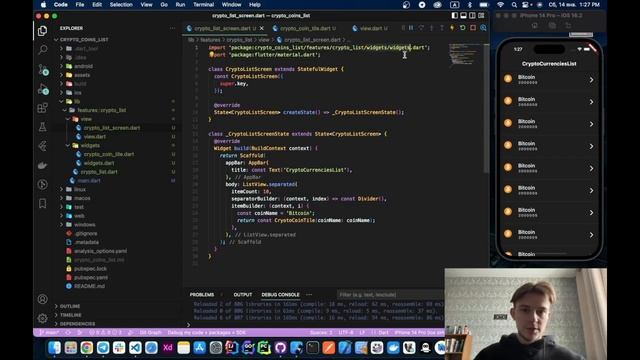Collapse the lib folder

[77, 101]
